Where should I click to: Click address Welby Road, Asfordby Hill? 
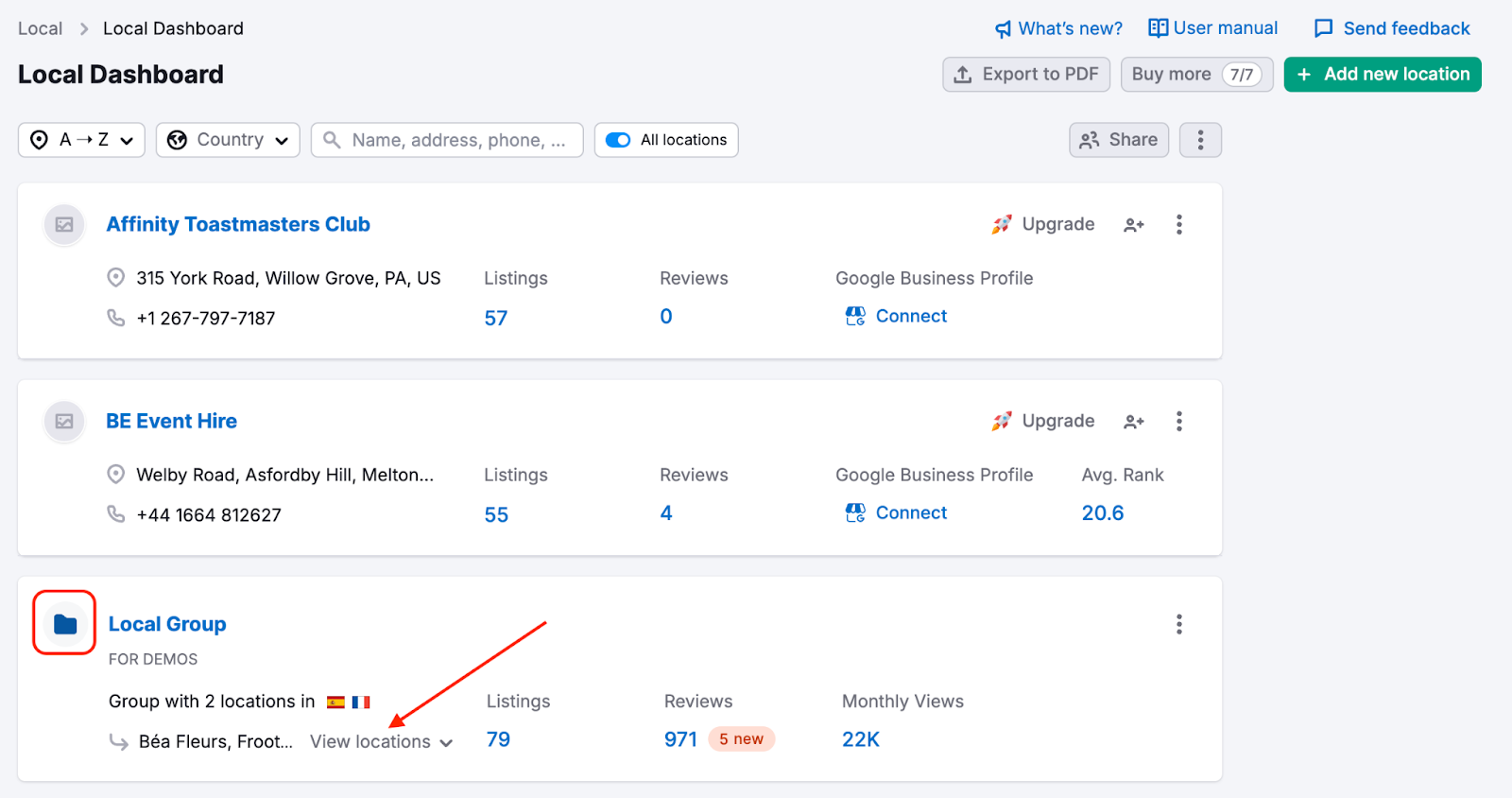285,475
